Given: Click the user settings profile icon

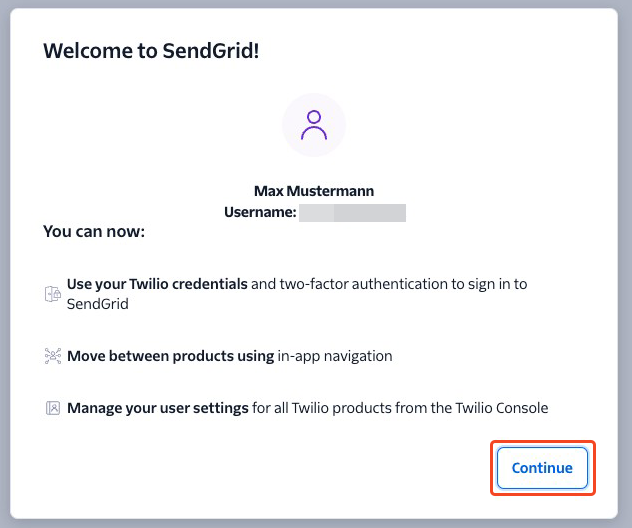Looking at the screenshot, I should [53, 408].
